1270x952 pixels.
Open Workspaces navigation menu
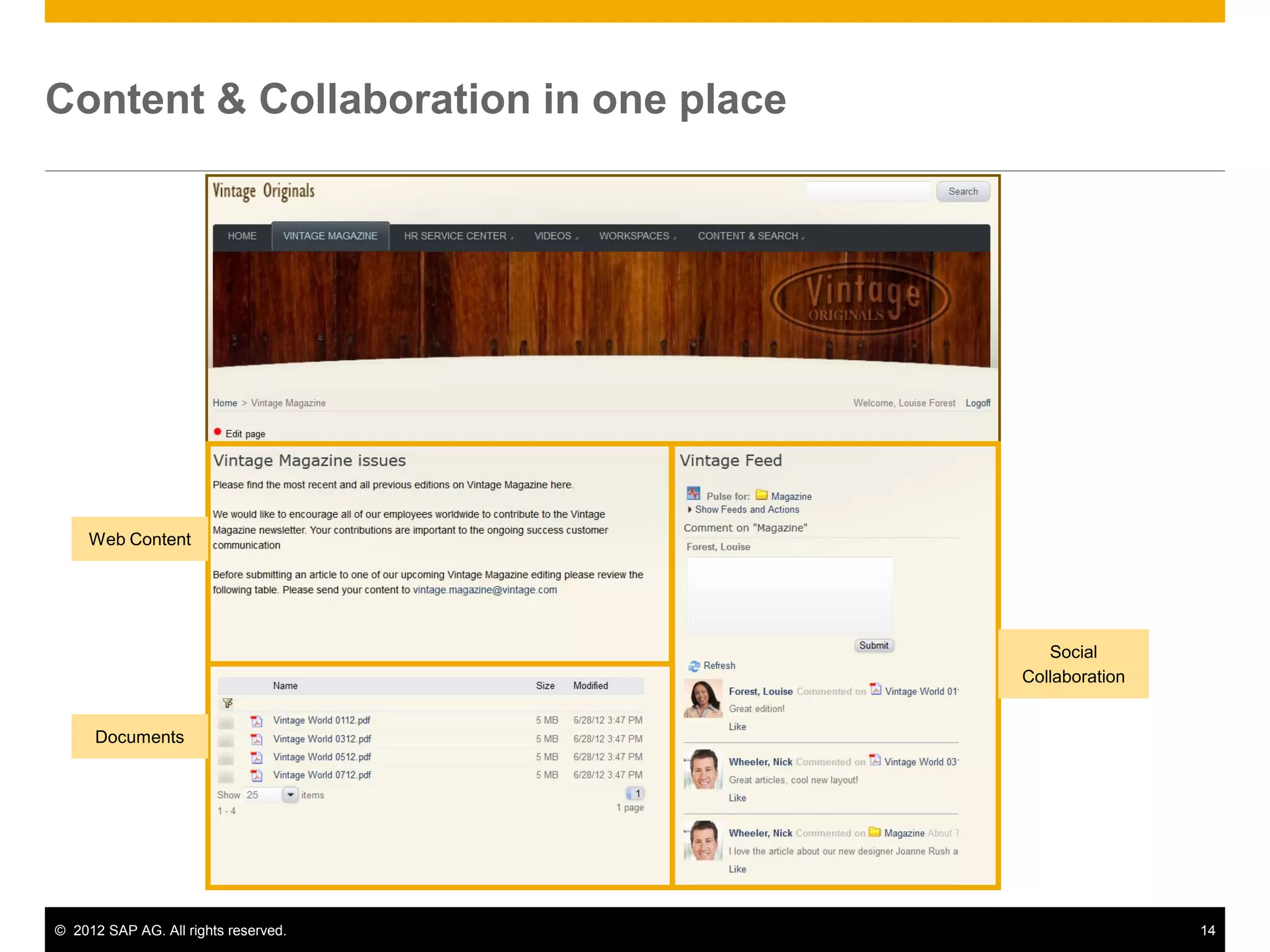pos(637,236)
